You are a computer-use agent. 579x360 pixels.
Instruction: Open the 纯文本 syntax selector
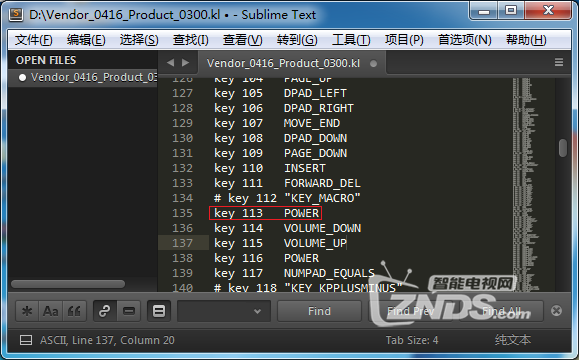coord(513,340)
